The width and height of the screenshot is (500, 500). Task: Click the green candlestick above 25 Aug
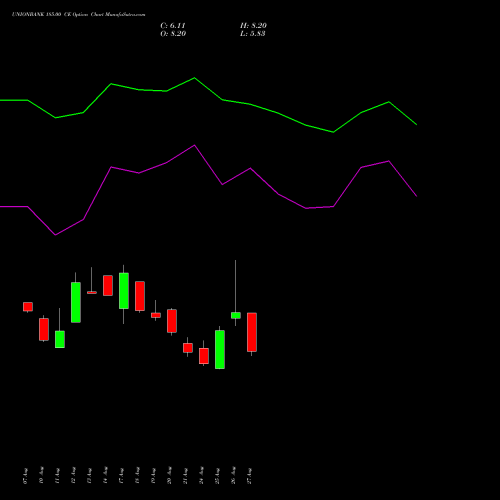click(x=220, y=349)
